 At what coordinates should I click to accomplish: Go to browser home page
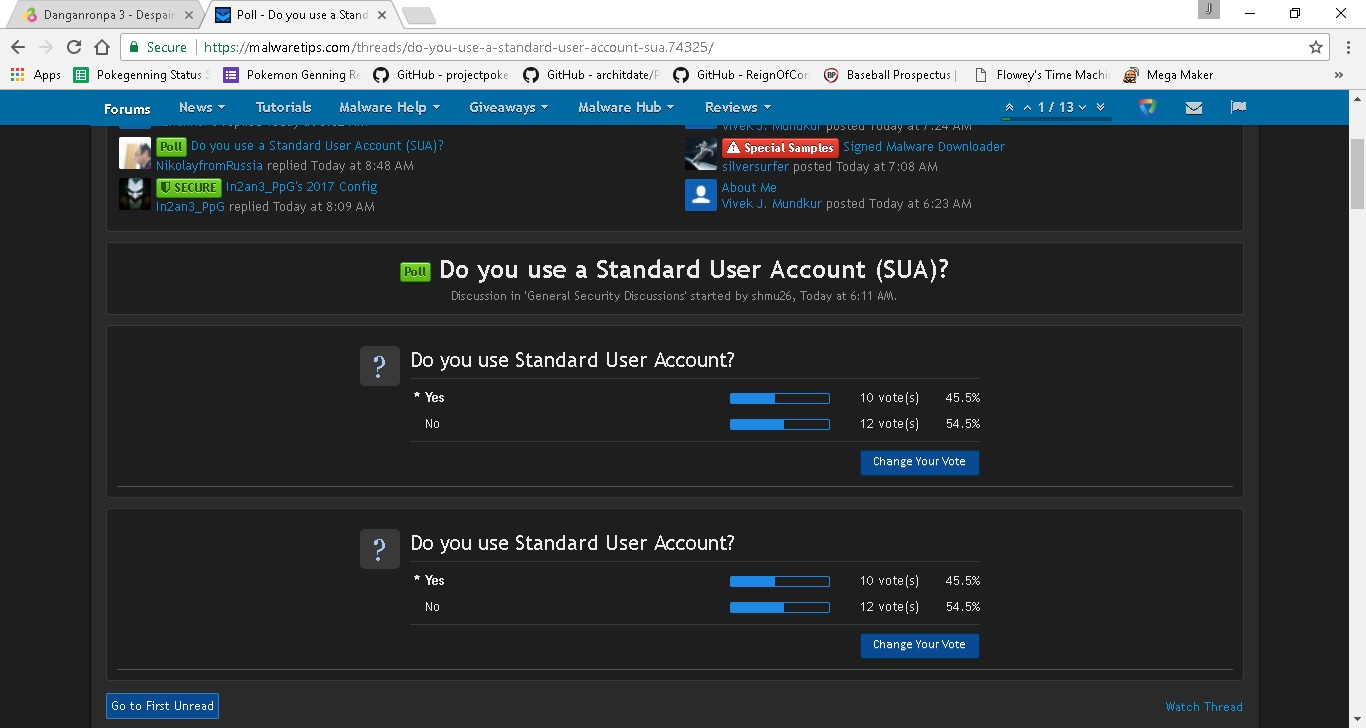tap(101, 47)
